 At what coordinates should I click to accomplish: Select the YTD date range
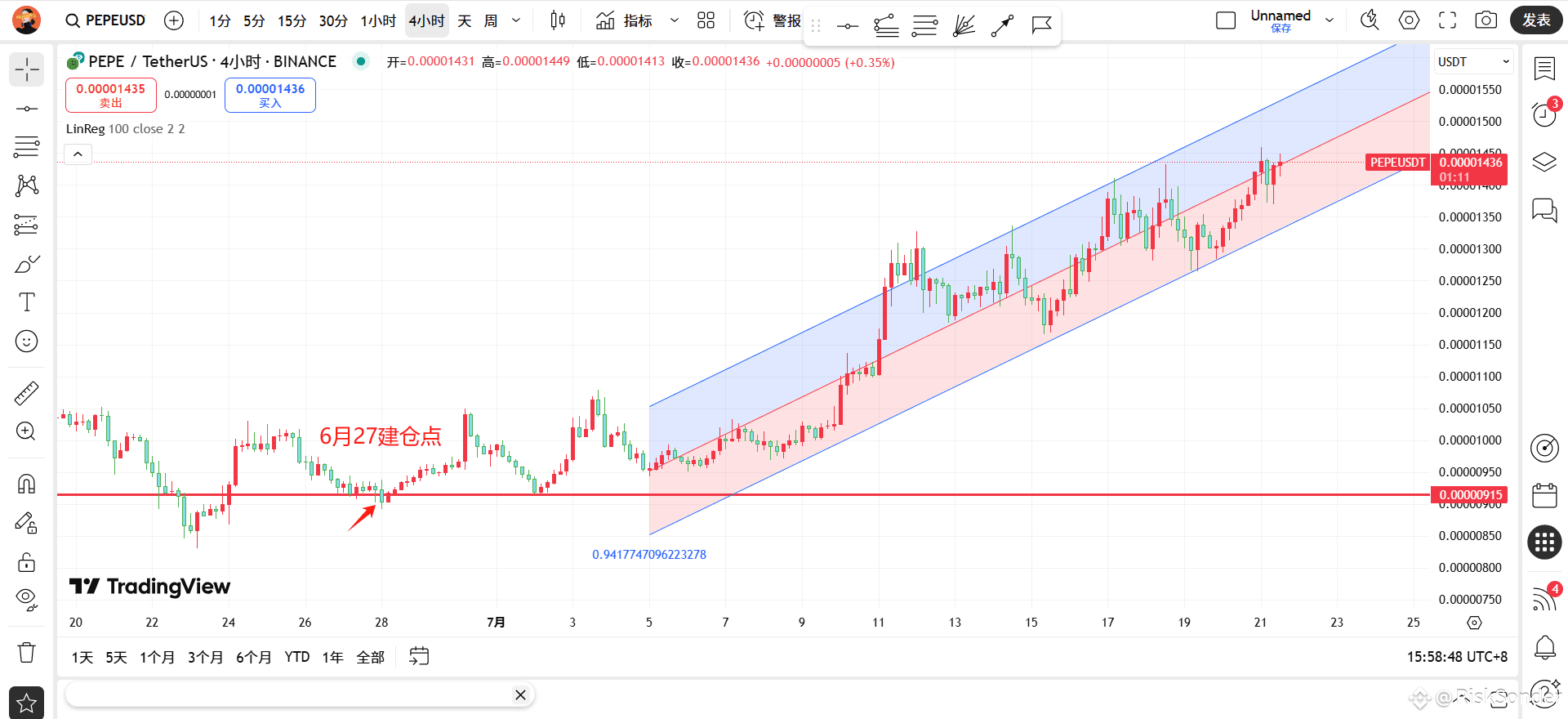coord(297,657)
